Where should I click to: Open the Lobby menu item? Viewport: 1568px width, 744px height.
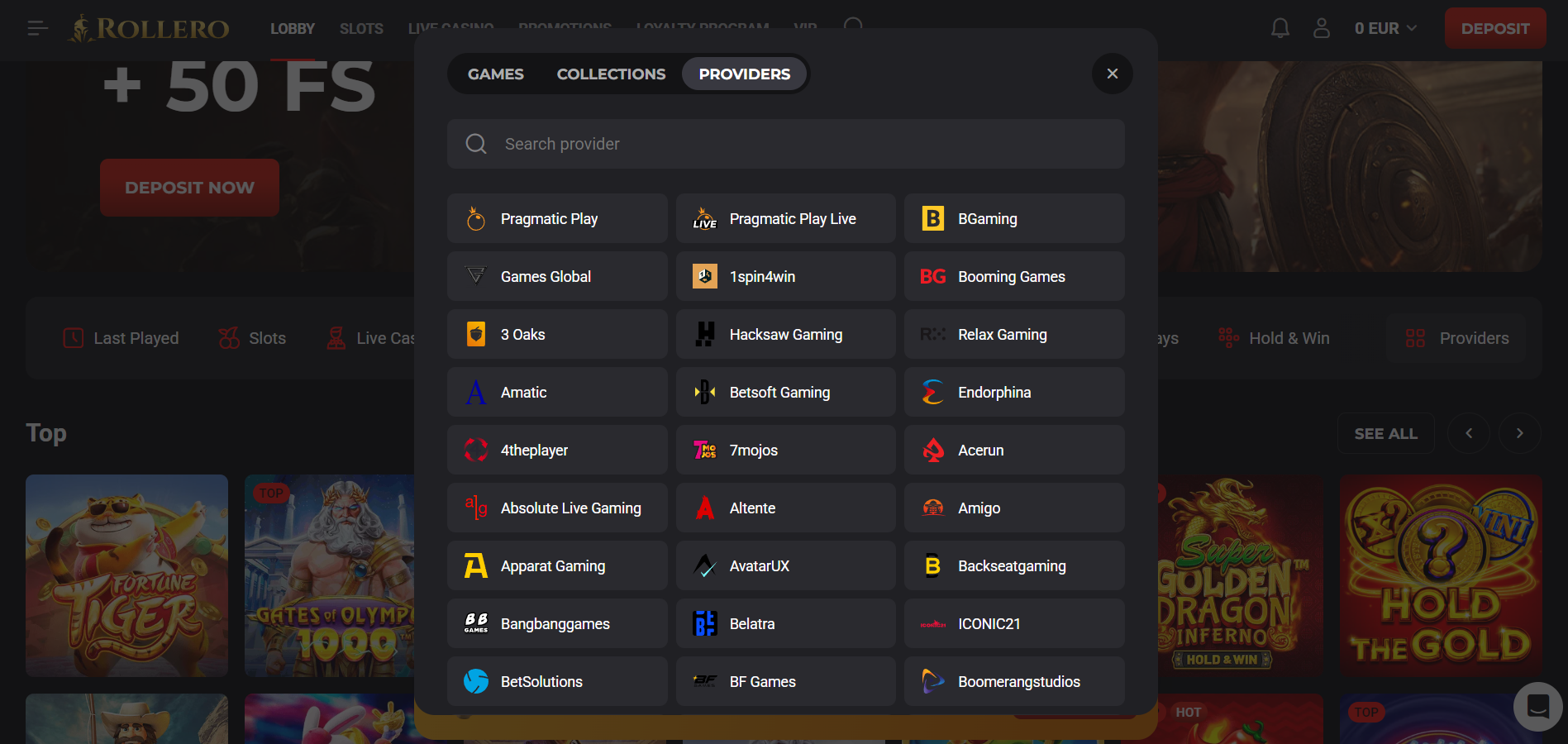point(293,29)
